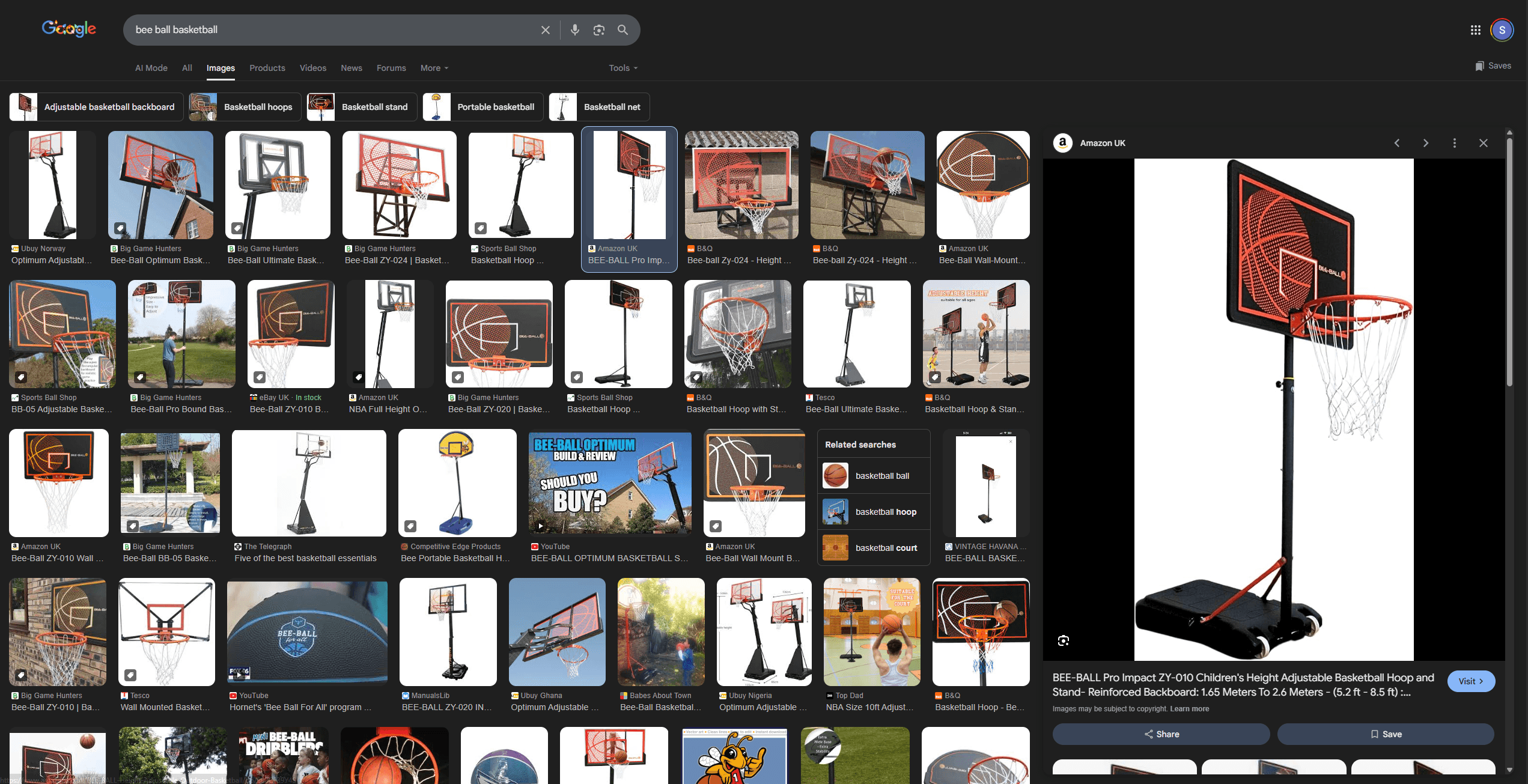Screen dimensions: 1528x784
Task: Close the Amazon UK preview panel
Action: (1483, 143)
